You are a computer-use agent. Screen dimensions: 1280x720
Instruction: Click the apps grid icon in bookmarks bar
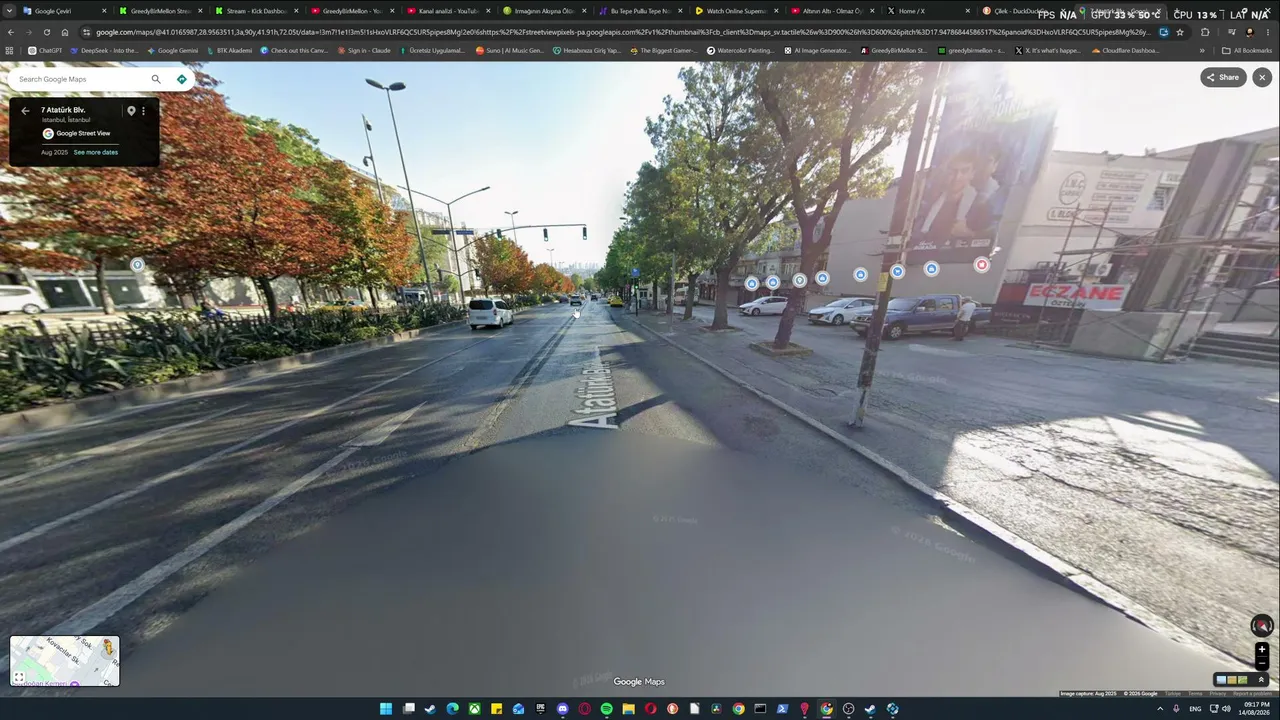(10, 50)
